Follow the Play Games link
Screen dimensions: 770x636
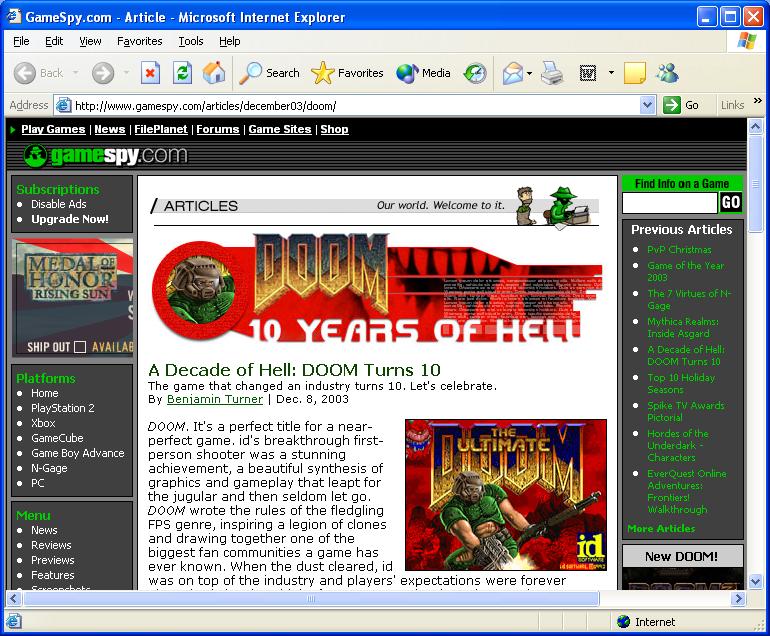click(53, 129)
